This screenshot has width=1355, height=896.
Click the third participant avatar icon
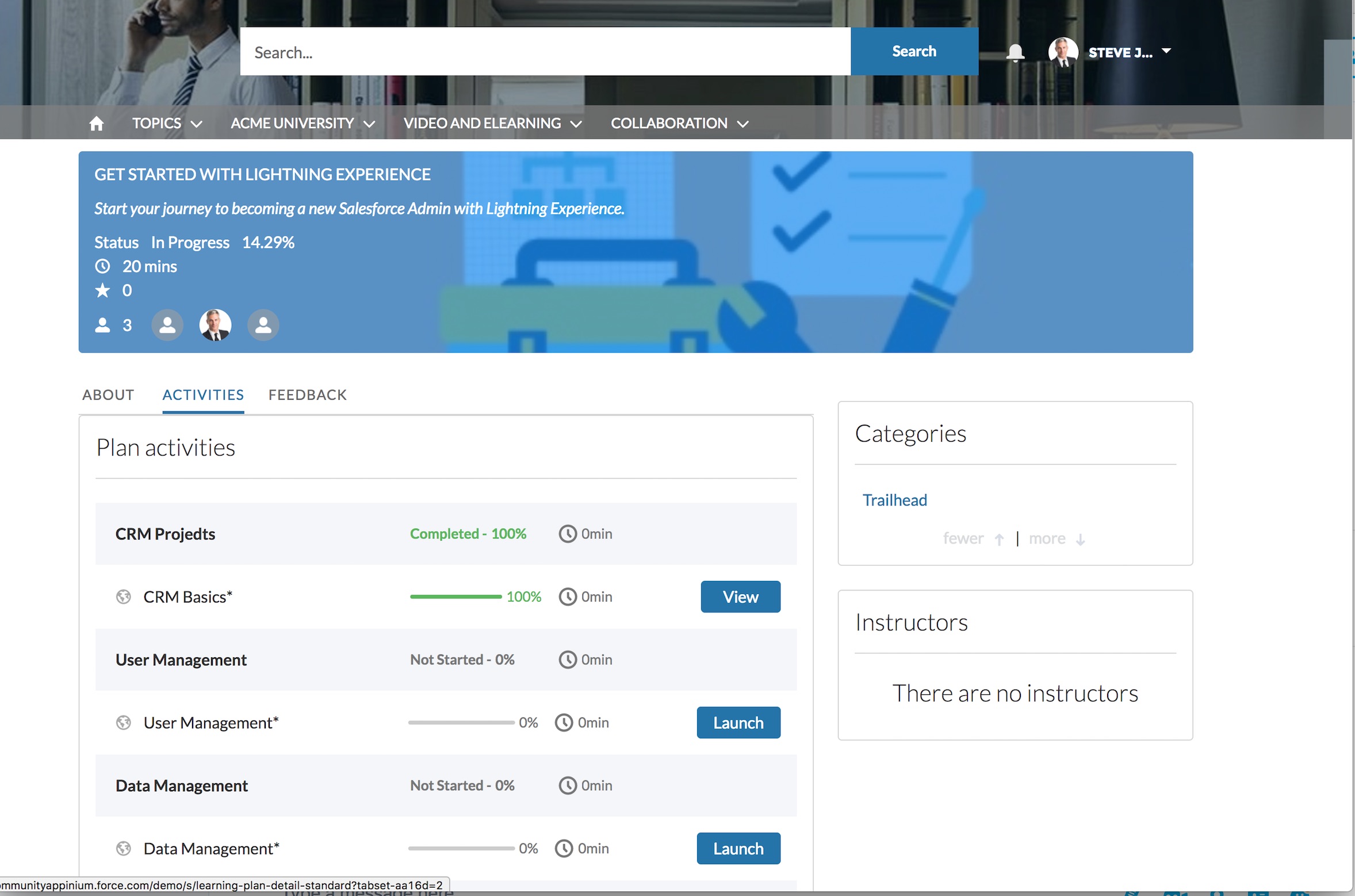tap(263, 326)
